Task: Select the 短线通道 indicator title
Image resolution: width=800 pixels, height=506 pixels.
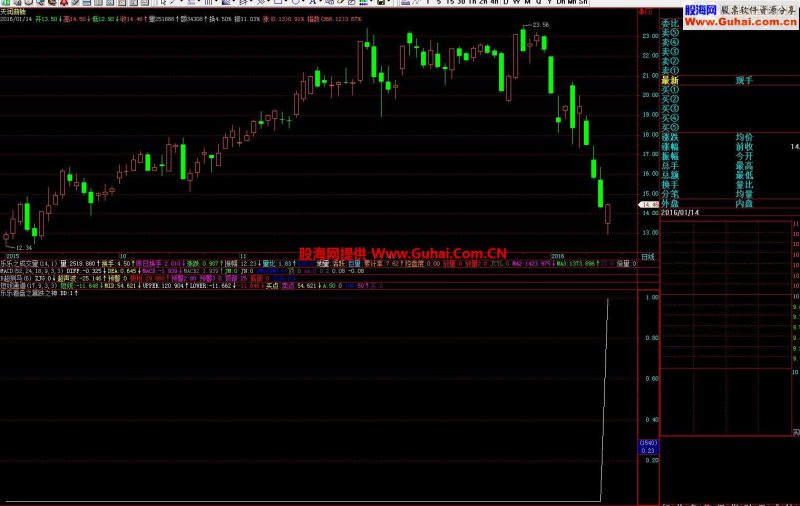Action: [13, 286]
